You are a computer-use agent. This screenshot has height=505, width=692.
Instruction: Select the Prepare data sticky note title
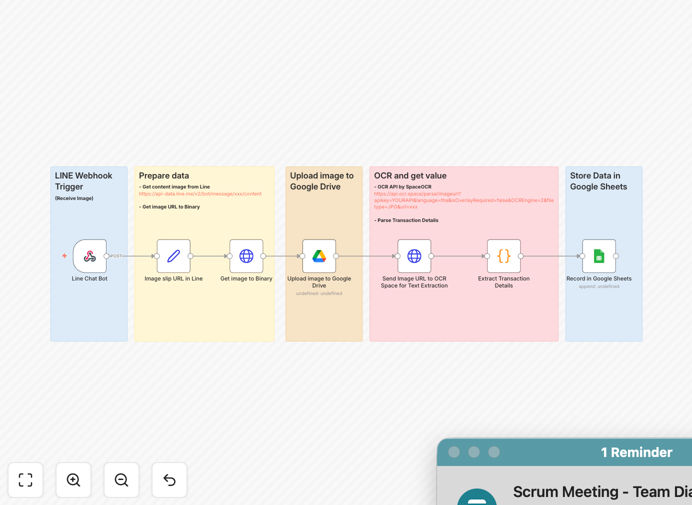click(164, 176)
